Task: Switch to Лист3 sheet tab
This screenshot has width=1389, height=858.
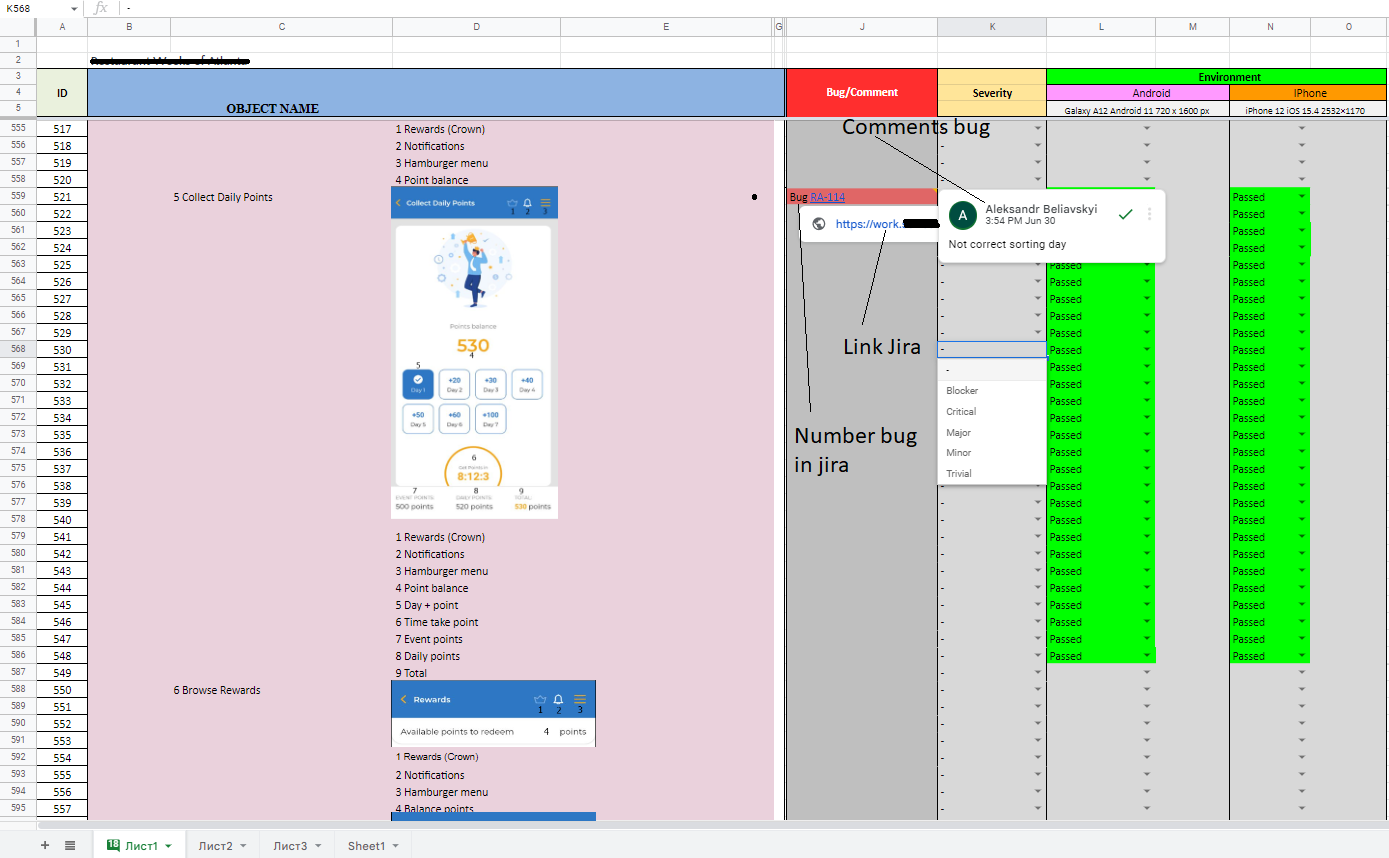Action: (x=291, y=846)
